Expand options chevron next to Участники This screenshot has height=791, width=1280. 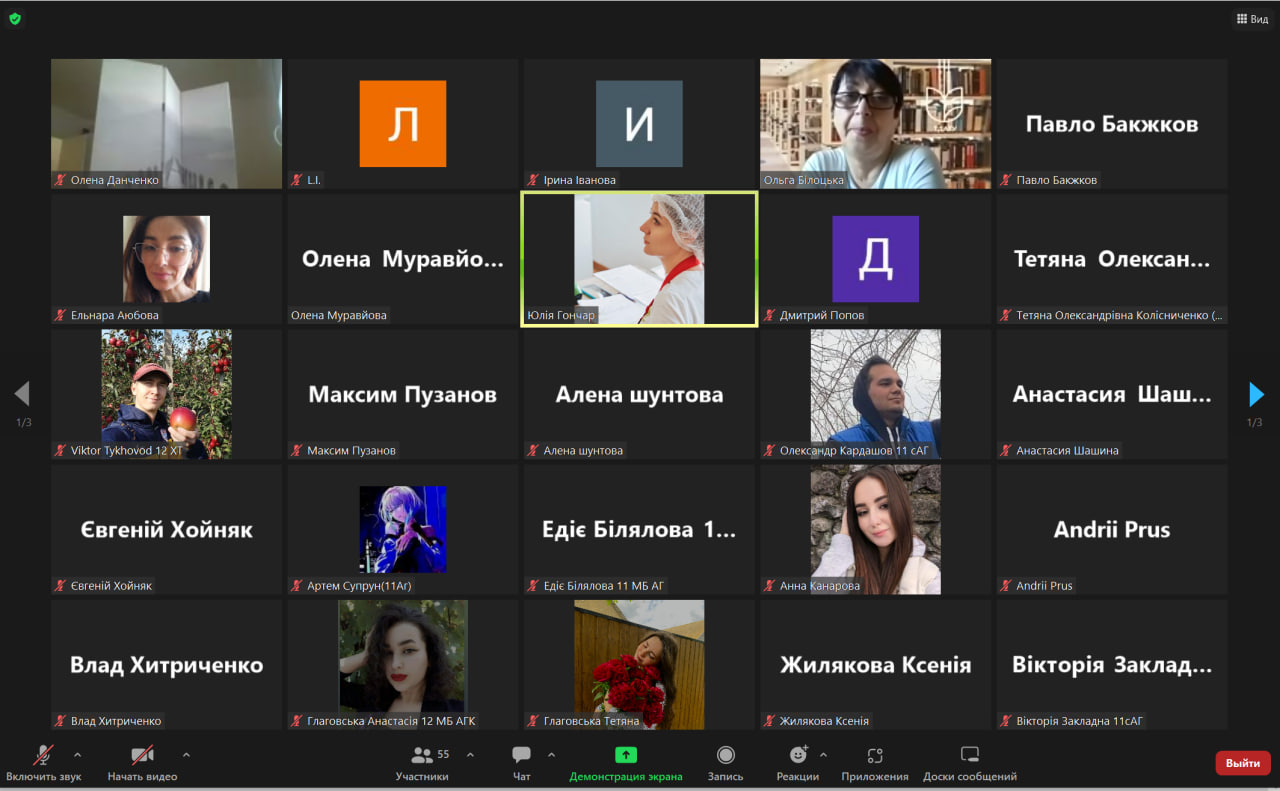tap(471, 755)
